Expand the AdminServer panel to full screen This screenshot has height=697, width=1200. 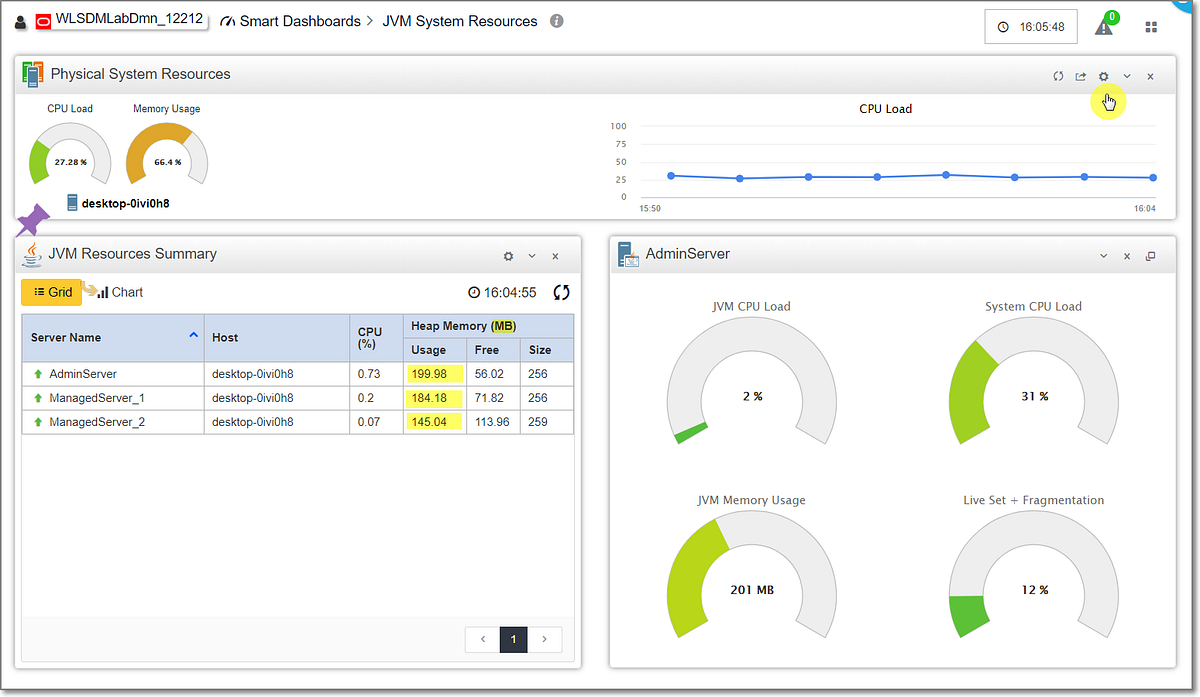(x=1150, y=255)
